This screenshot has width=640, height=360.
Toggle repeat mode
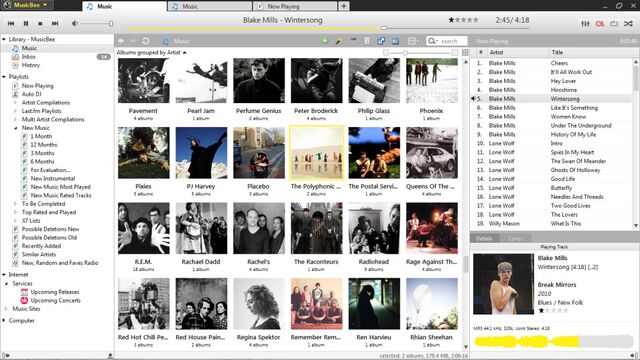tap(614, 24)
